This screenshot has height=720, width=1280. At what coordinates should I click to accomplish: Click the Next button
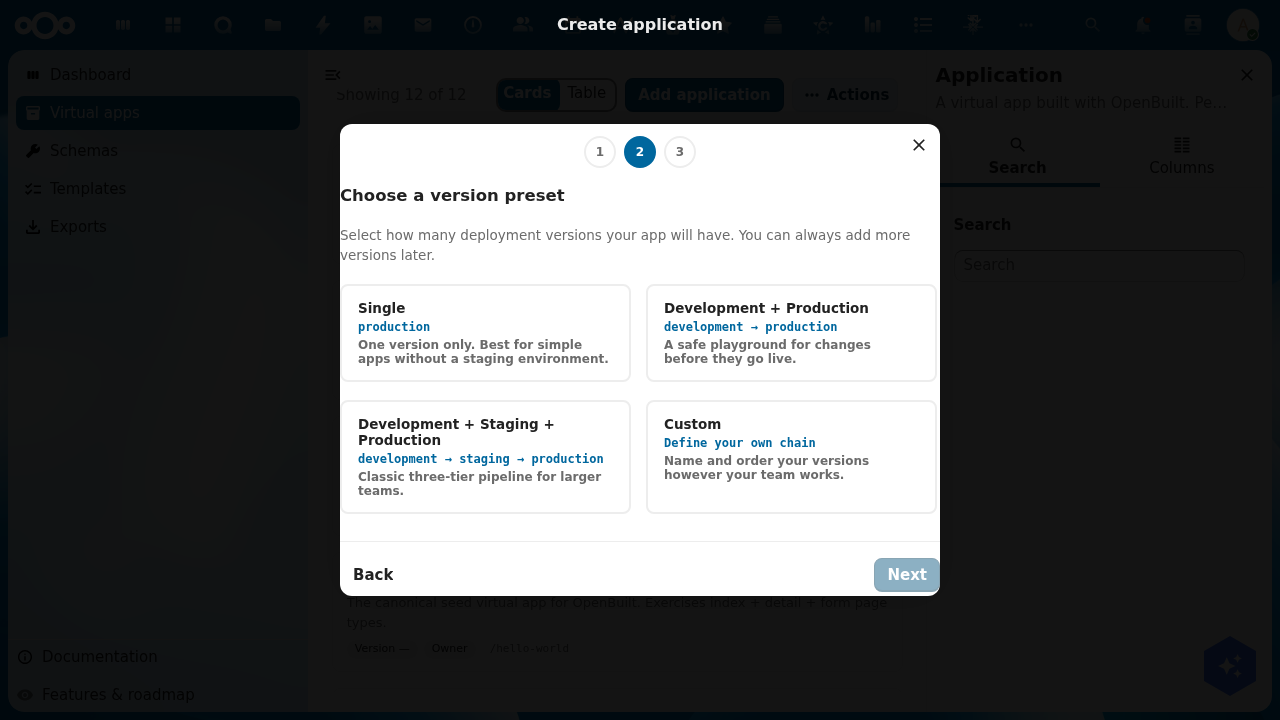point(907,575)
